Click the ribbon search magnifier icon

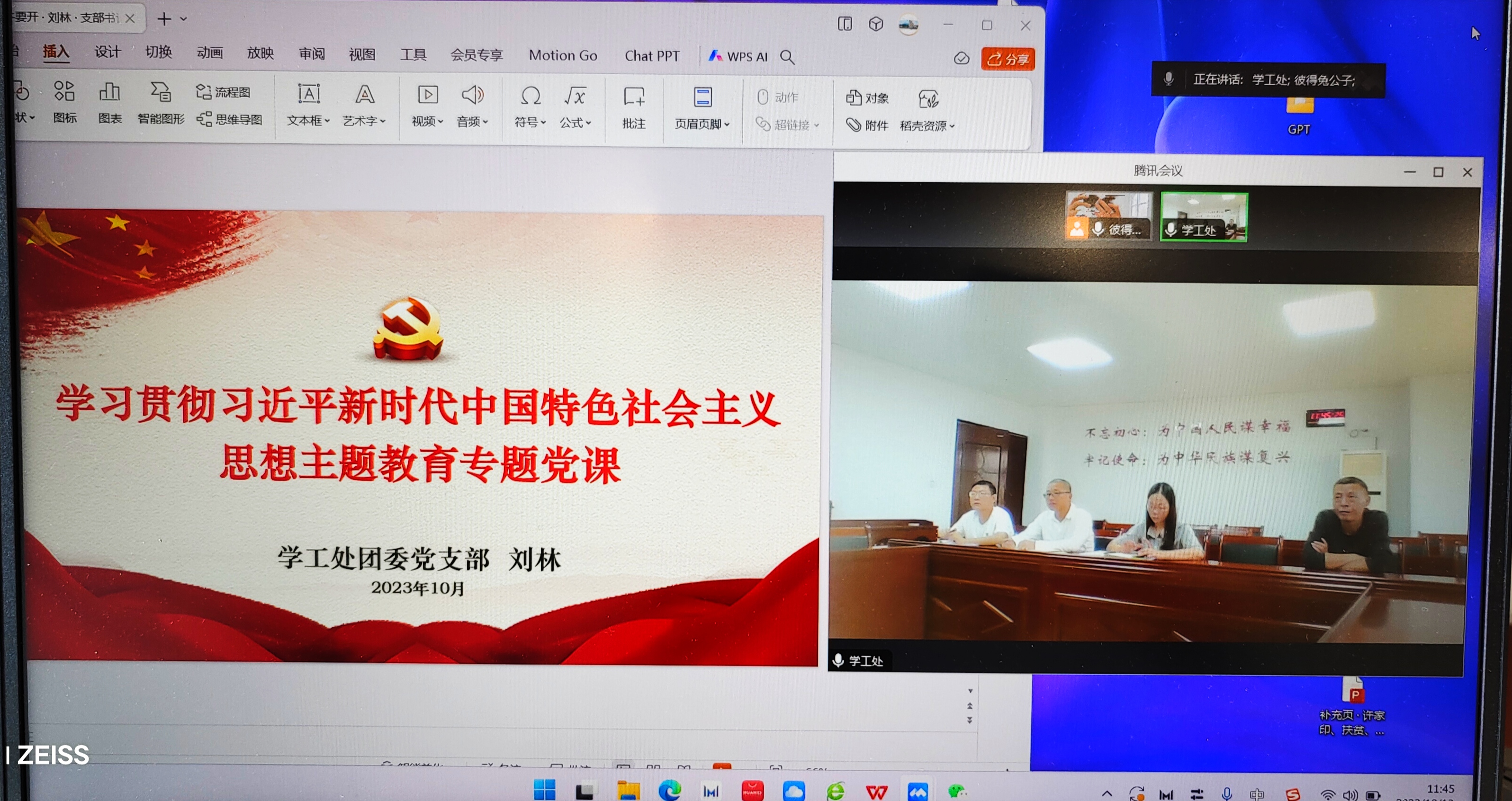coord(787,57)
